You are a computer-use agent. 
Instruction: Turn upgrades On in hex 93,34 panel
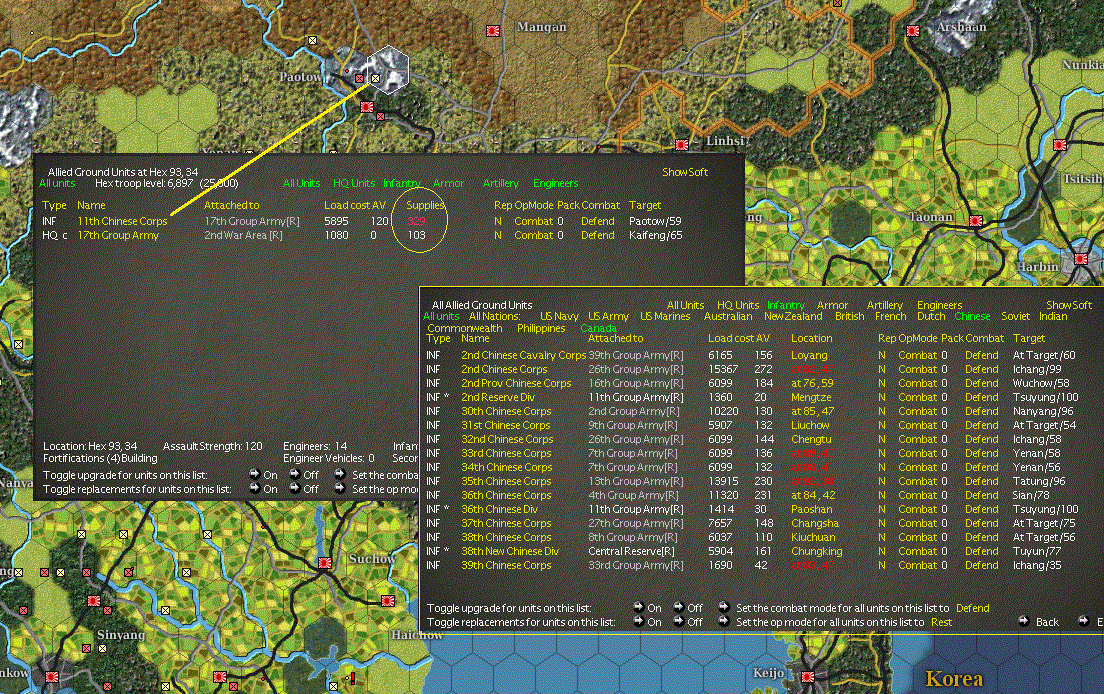pyautogui.click(x=255, y=474)
